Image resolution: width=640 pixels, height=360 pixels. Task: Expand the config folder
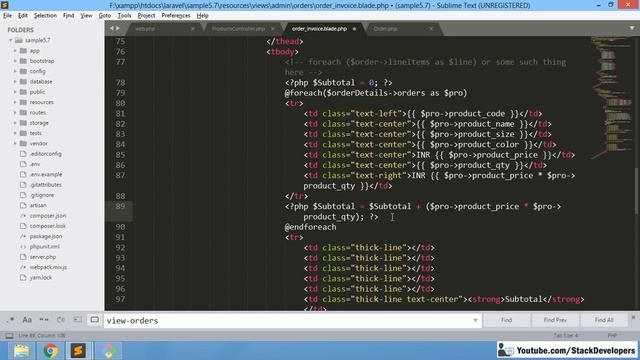(15, 71)
